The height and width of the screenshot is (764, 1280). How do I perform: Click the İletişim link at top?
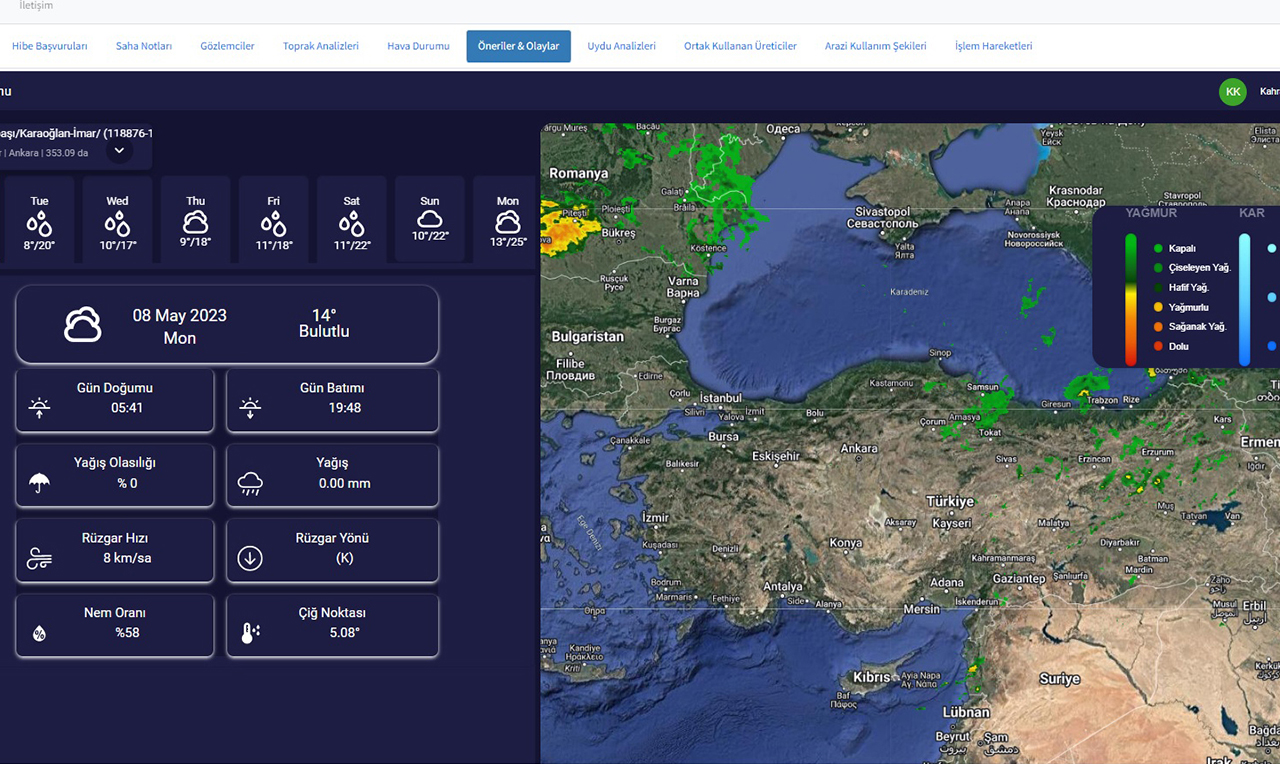[36, 6]
